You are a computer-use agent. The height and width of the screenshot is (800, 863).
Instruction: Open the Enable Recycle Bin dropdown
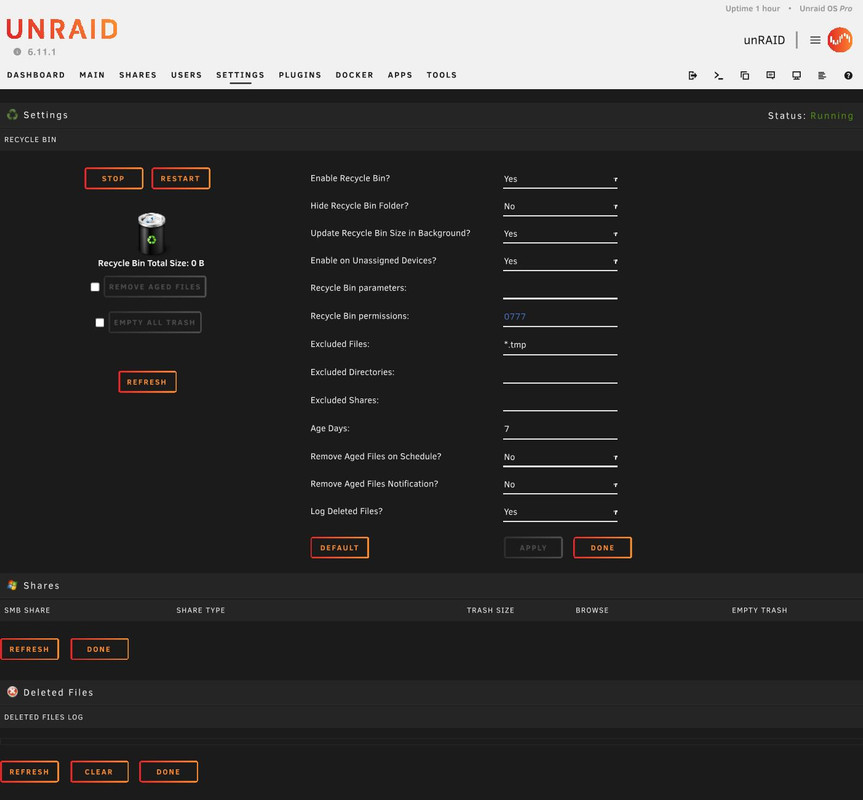(560, 179)
